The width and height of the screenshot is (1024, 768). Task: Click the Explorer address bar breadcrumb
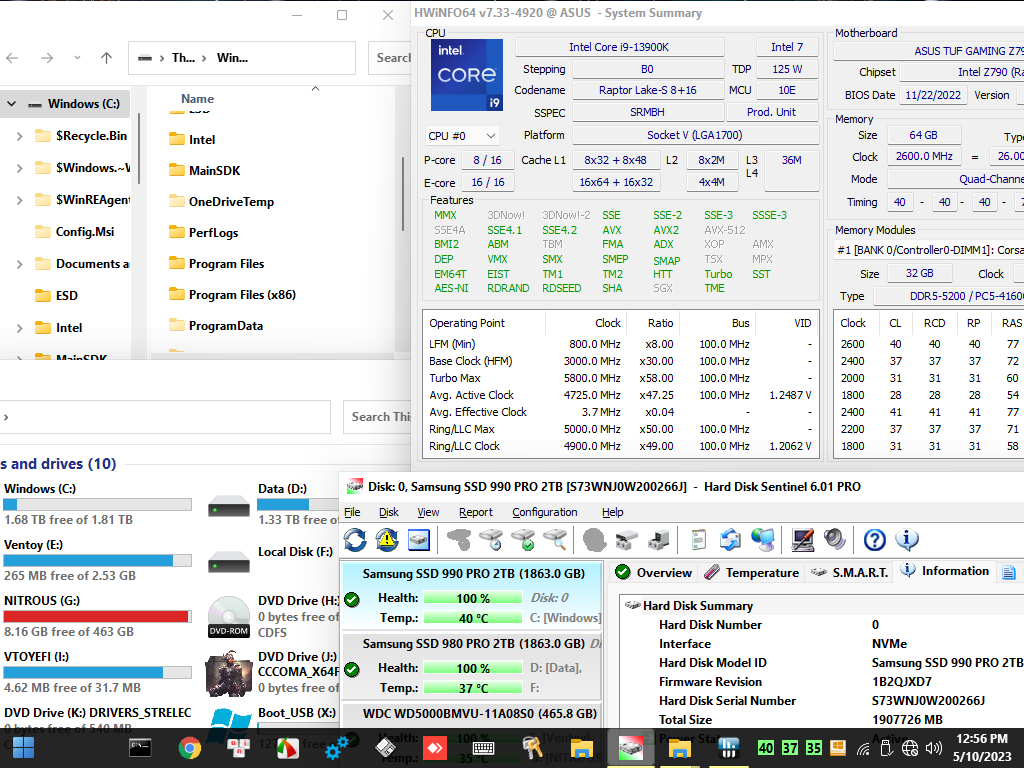tap(242, 58)
